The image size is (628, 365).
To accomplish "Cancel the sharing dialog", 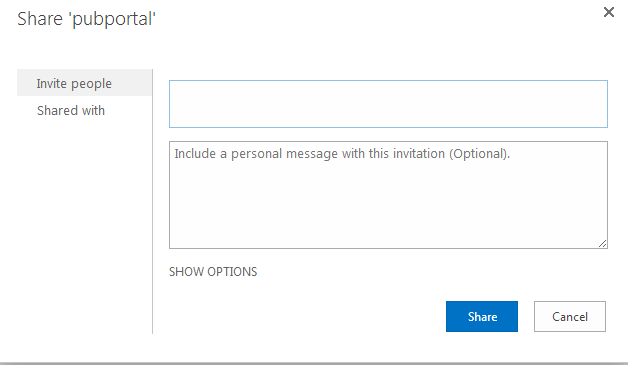I will [570, 317].
